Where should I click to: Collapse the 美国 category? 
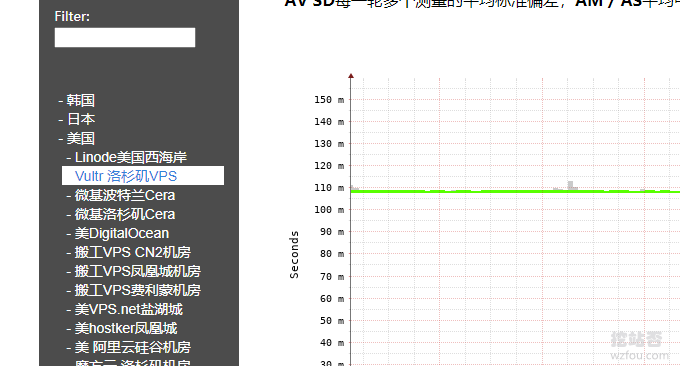point(80,138)
